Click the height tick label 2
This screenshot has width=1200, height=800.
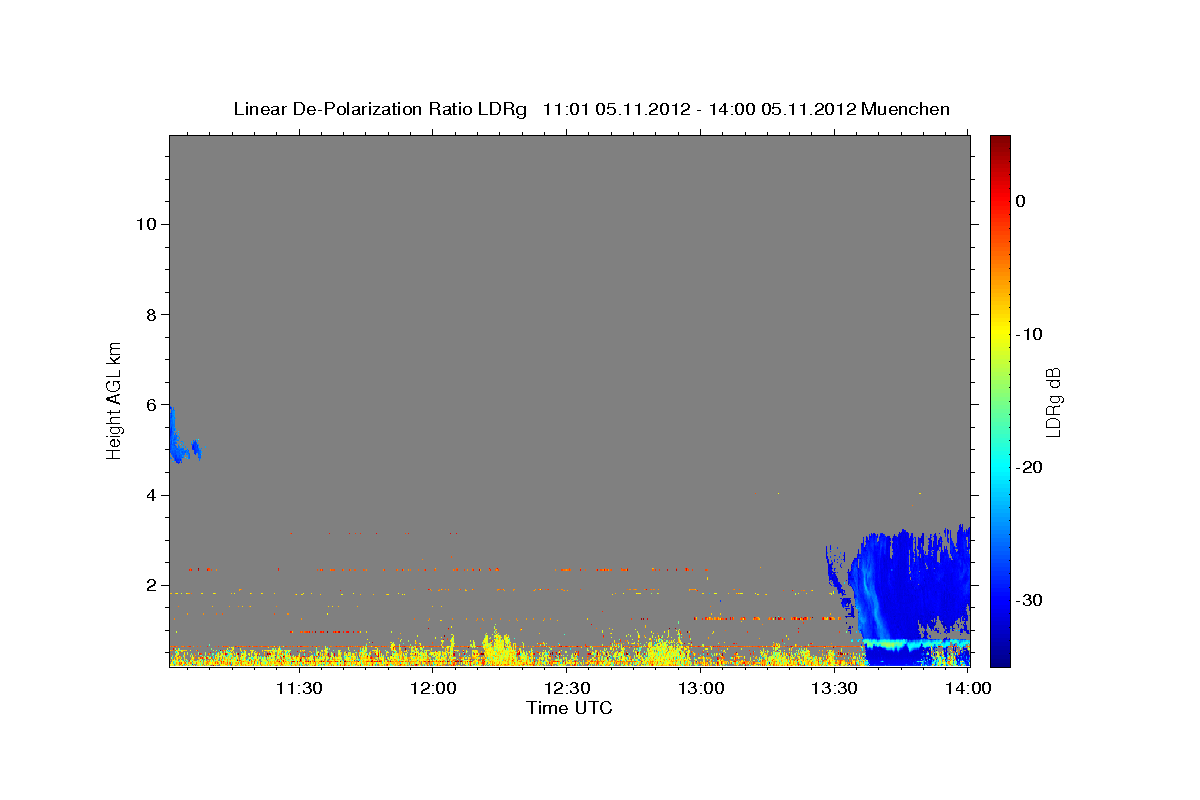coord(149,585)
